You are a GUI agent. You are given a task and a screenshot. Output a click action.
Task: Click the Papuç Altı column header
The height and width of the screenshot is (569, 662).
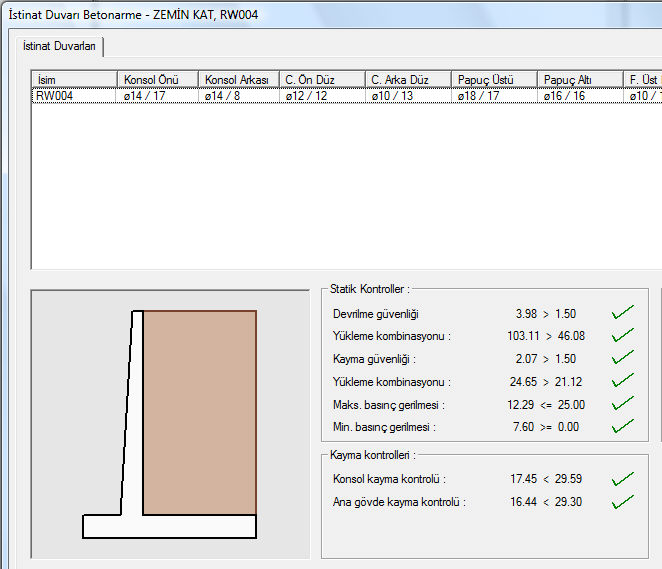click(581, 79)
